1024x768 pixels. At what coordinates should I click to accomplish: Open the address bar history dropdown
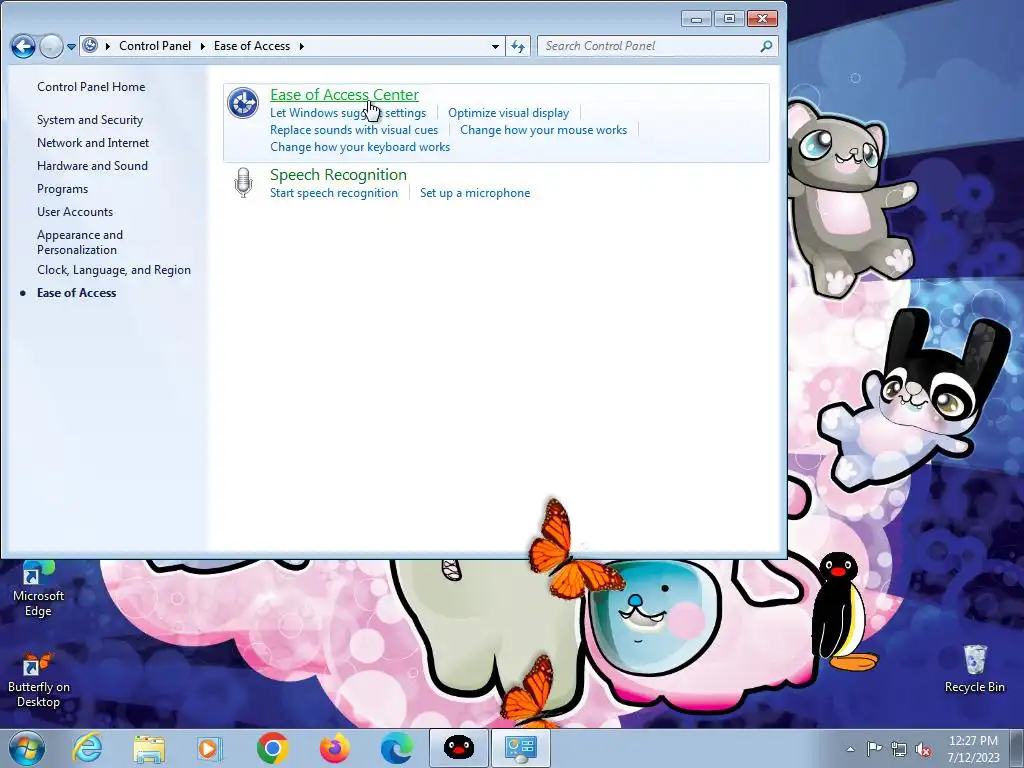495,46
